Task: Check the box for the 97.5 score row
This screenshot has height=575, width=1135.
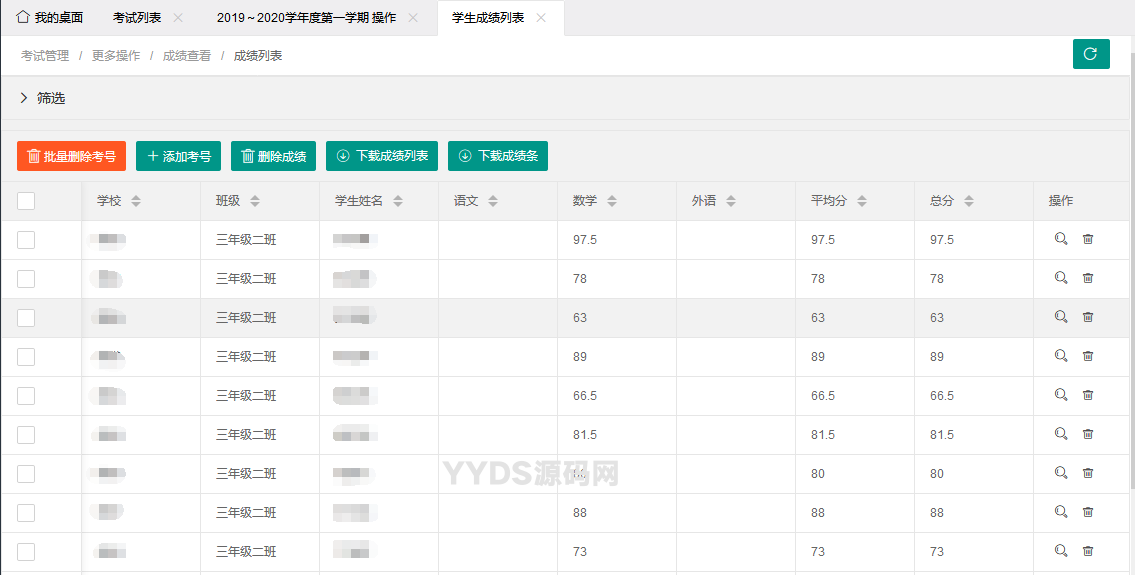Action: click(26, 240)
